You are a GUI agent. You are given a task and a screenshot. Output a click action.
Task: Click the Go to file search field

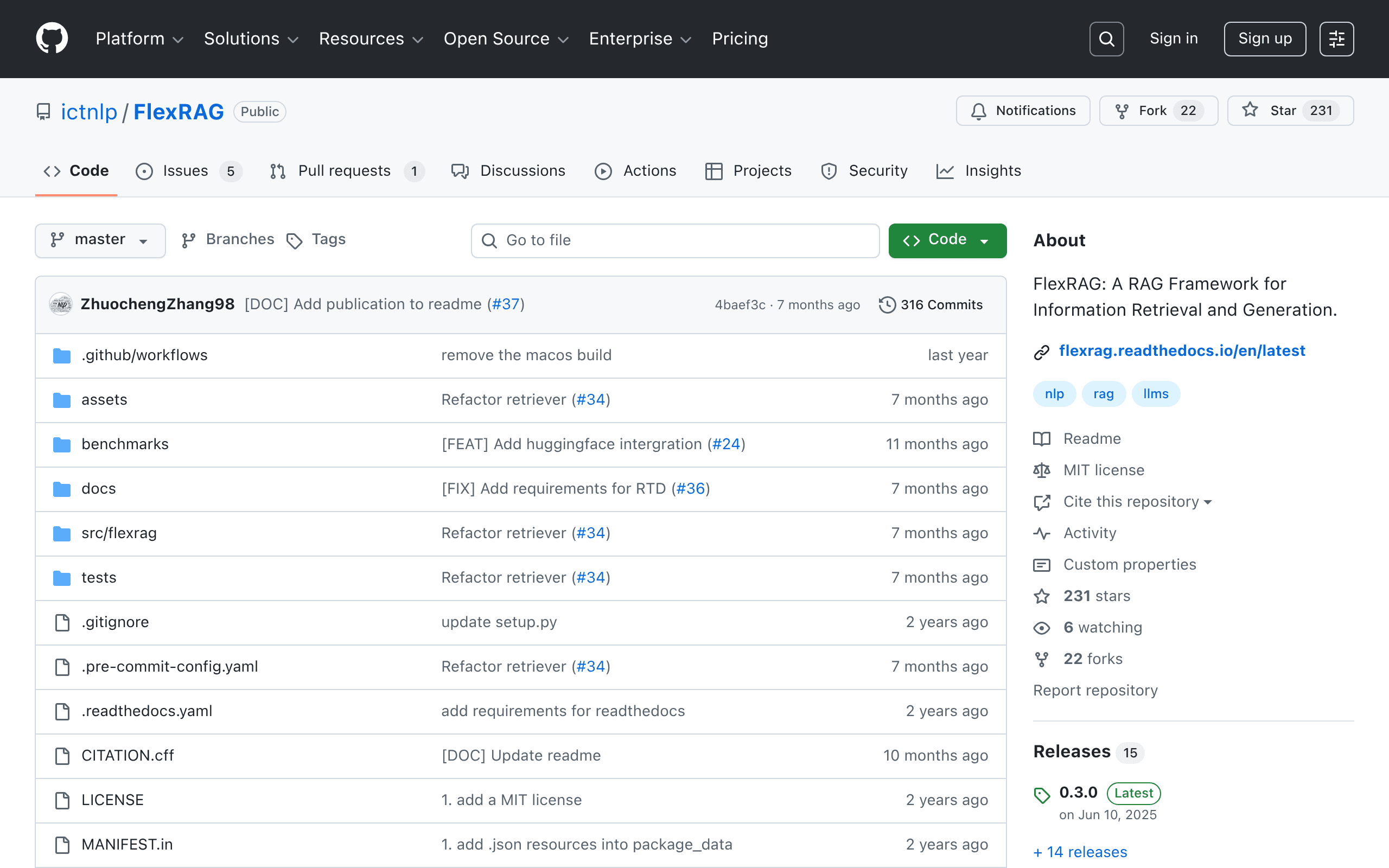[x=675, y=240]
